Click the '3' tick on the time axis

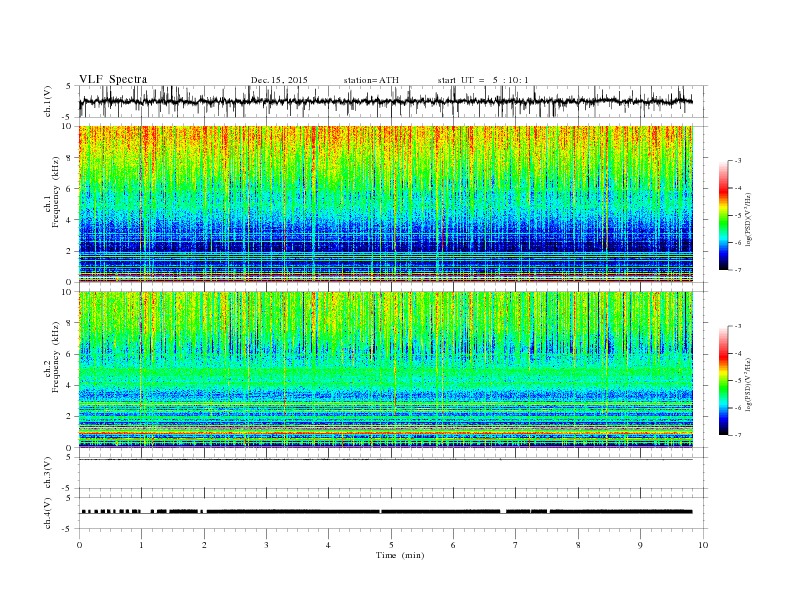[266, 545]
